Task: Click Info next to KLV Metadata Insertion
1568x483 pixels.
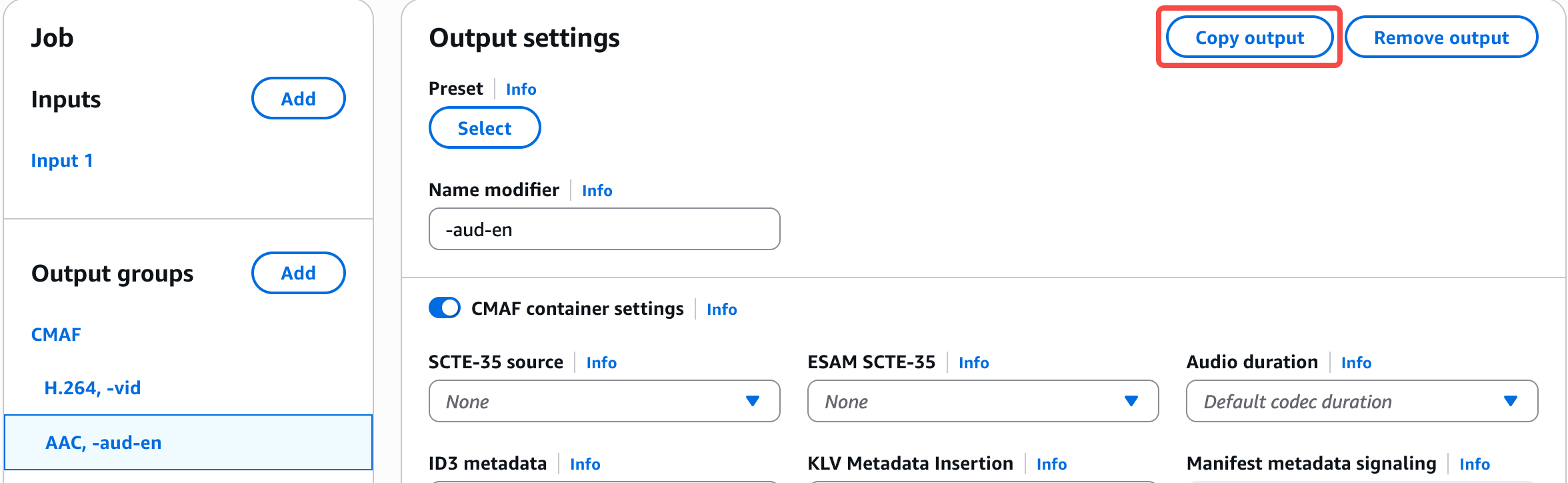Action: pyautogui.click(x=1051, y=464)
